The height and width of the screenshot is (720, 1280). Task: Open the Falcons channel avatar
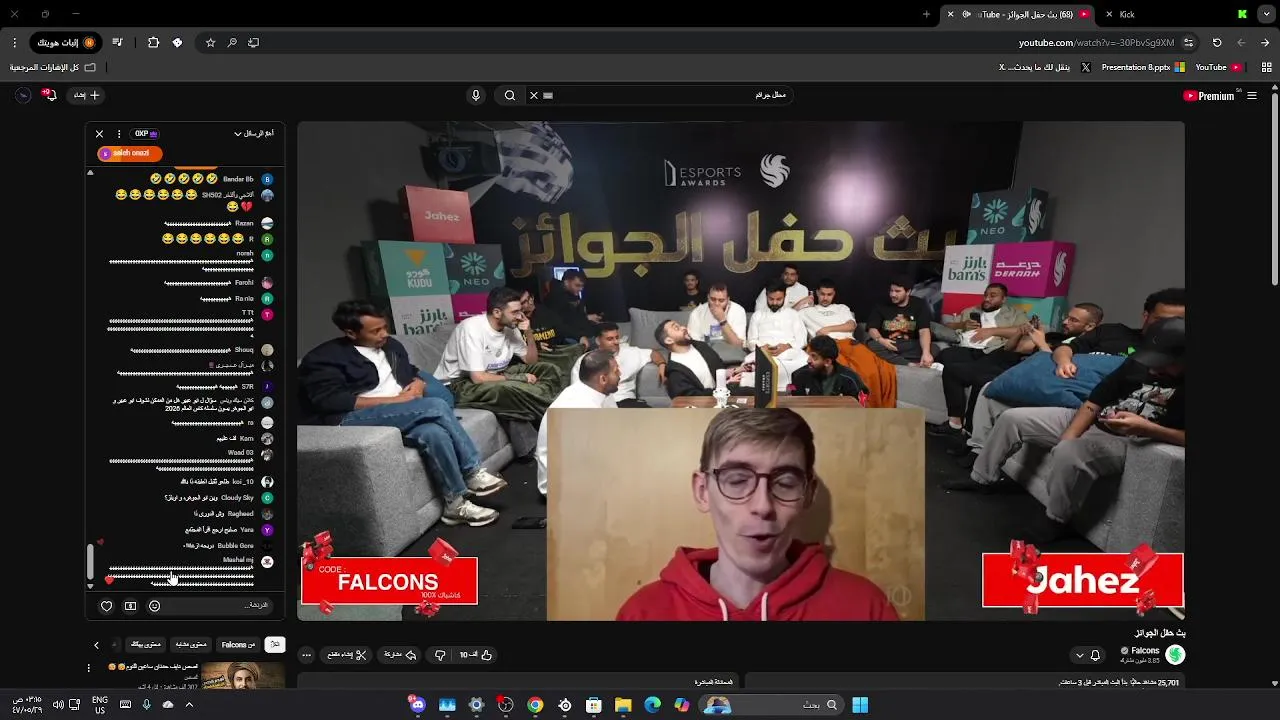coord(1175,655)
